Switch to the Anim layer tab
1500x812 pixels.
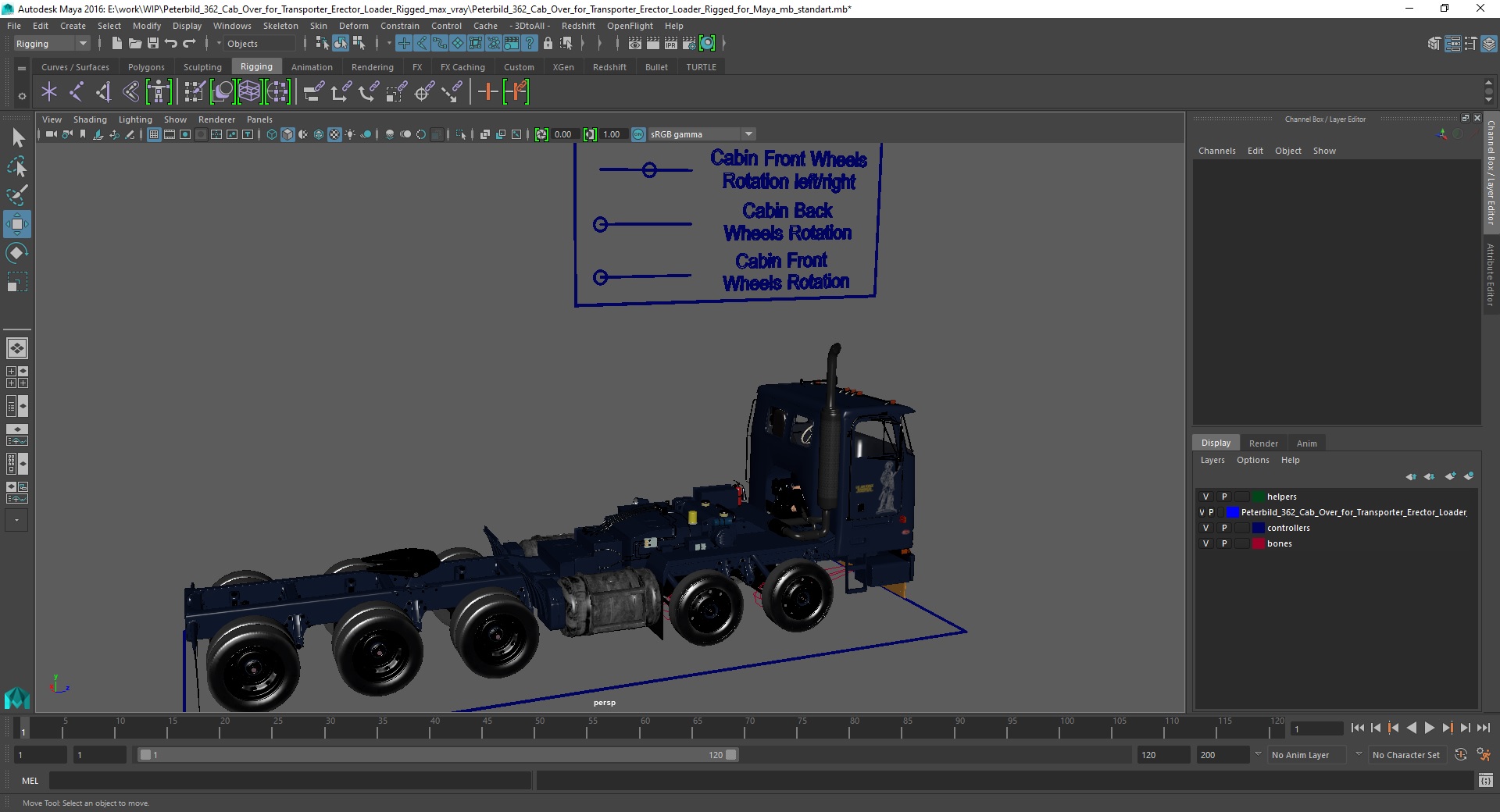coord(1306,443)
